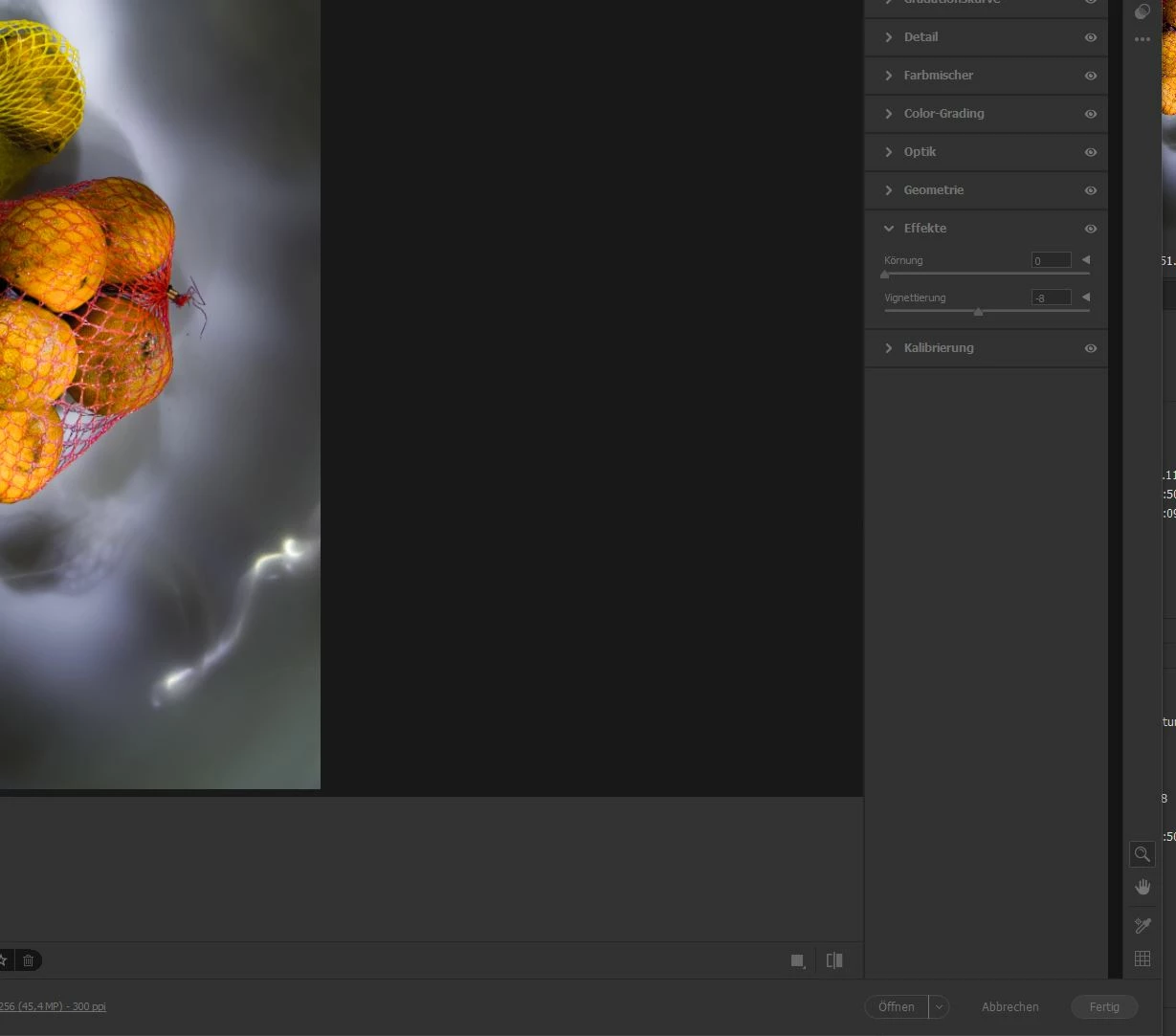The image size is (1176, 1036).
Task: Click the orange fruit preview image
Action: coord(160,394)
